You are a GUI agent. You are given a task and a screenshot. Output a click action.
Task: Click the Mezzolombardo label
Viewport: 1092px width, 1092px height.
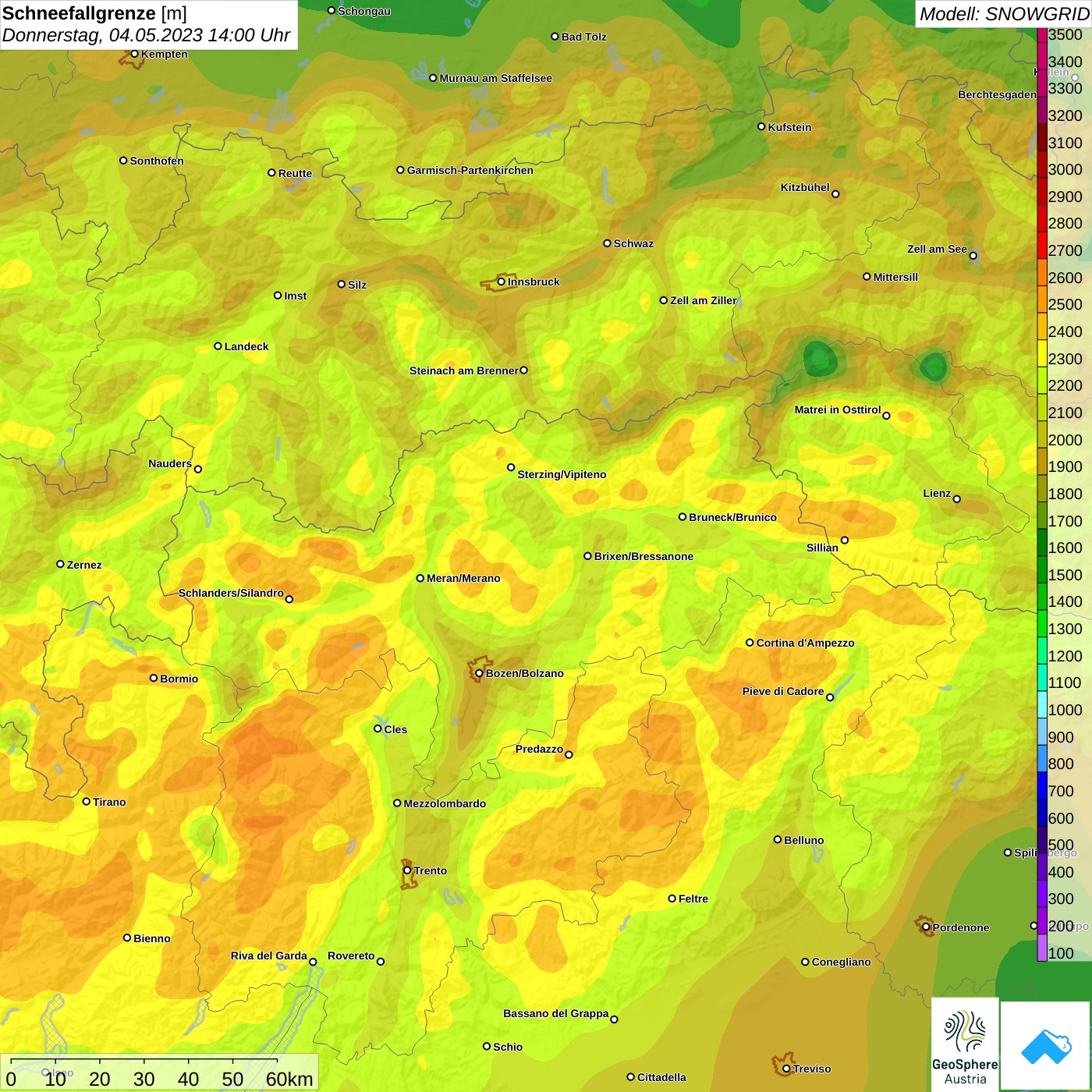point(445,803)
